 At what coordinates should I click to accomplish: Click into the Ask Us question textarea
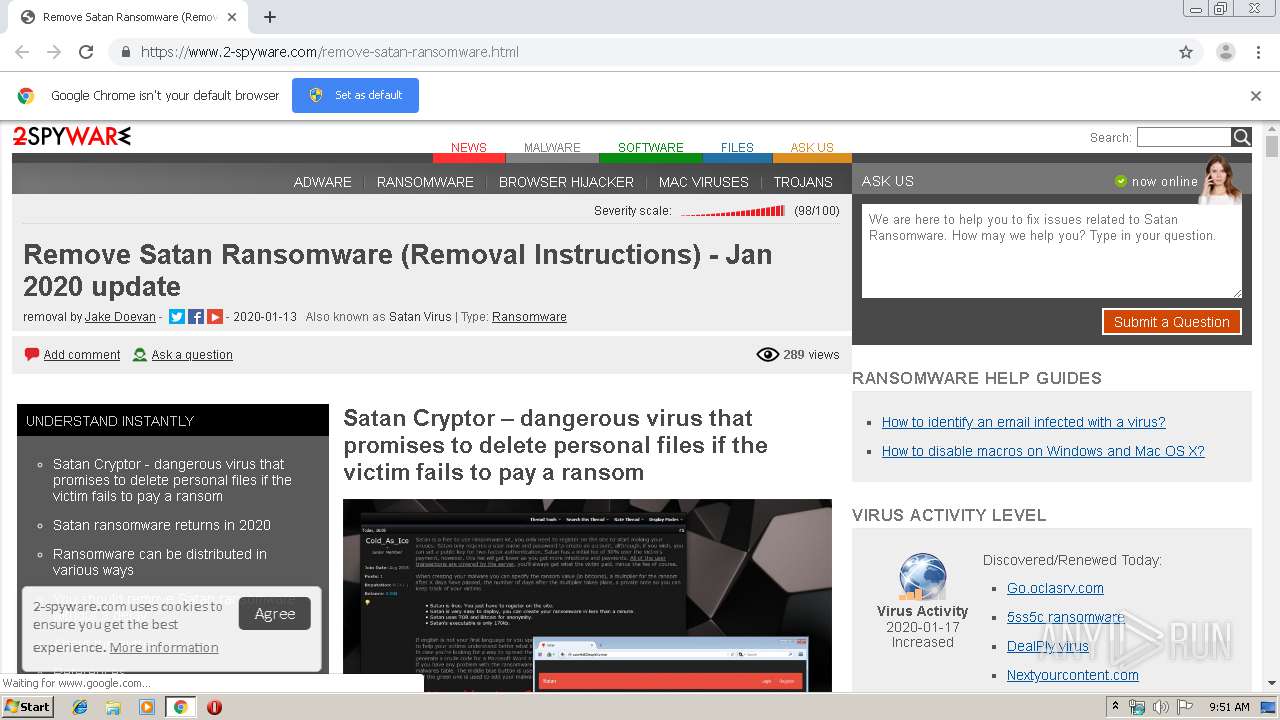(x=1051, y=250)
